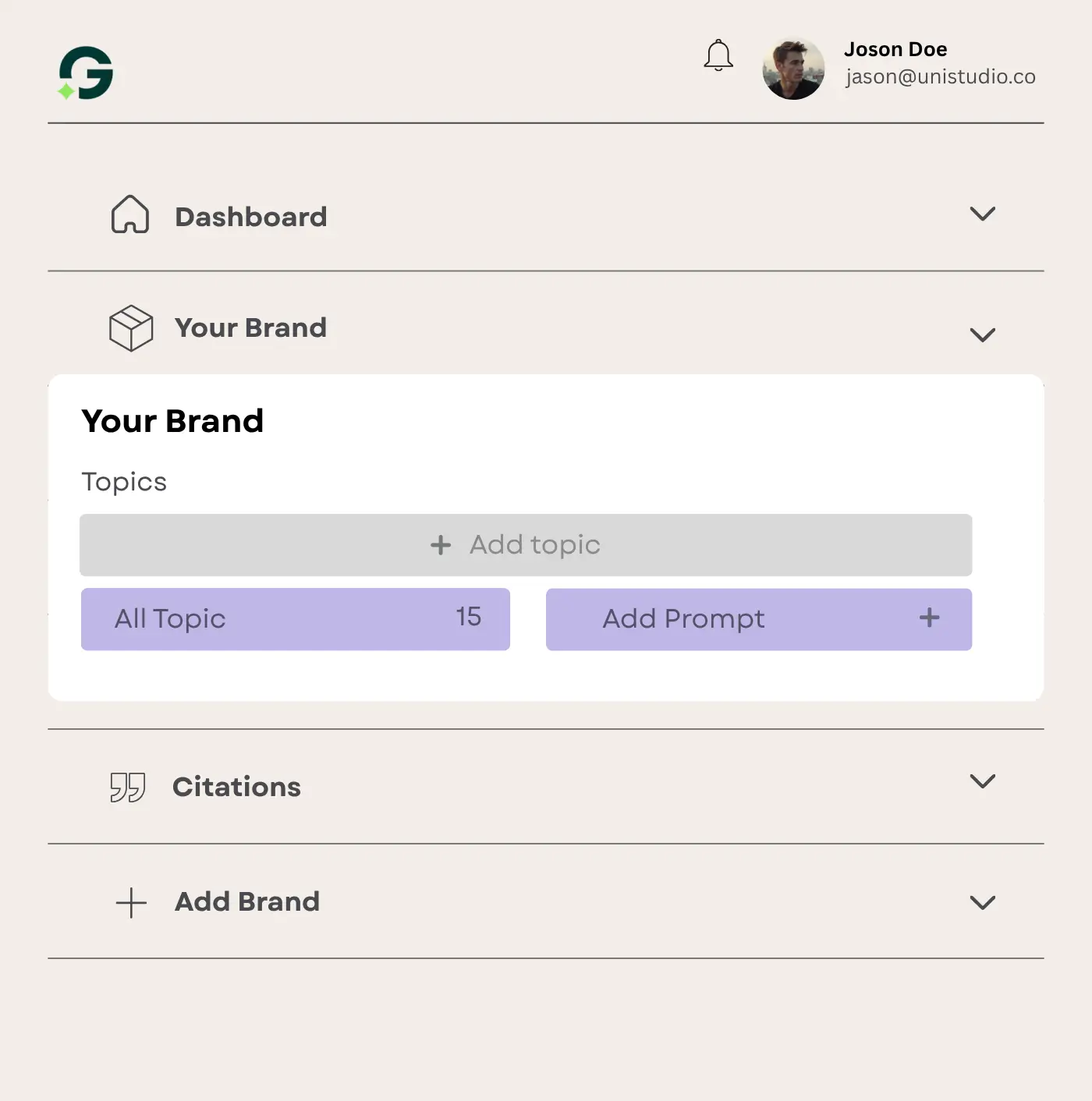Expand the Add Brand section chevron
The width and height of the screenshot is (1092, 1101).
(x=982, y=903)
